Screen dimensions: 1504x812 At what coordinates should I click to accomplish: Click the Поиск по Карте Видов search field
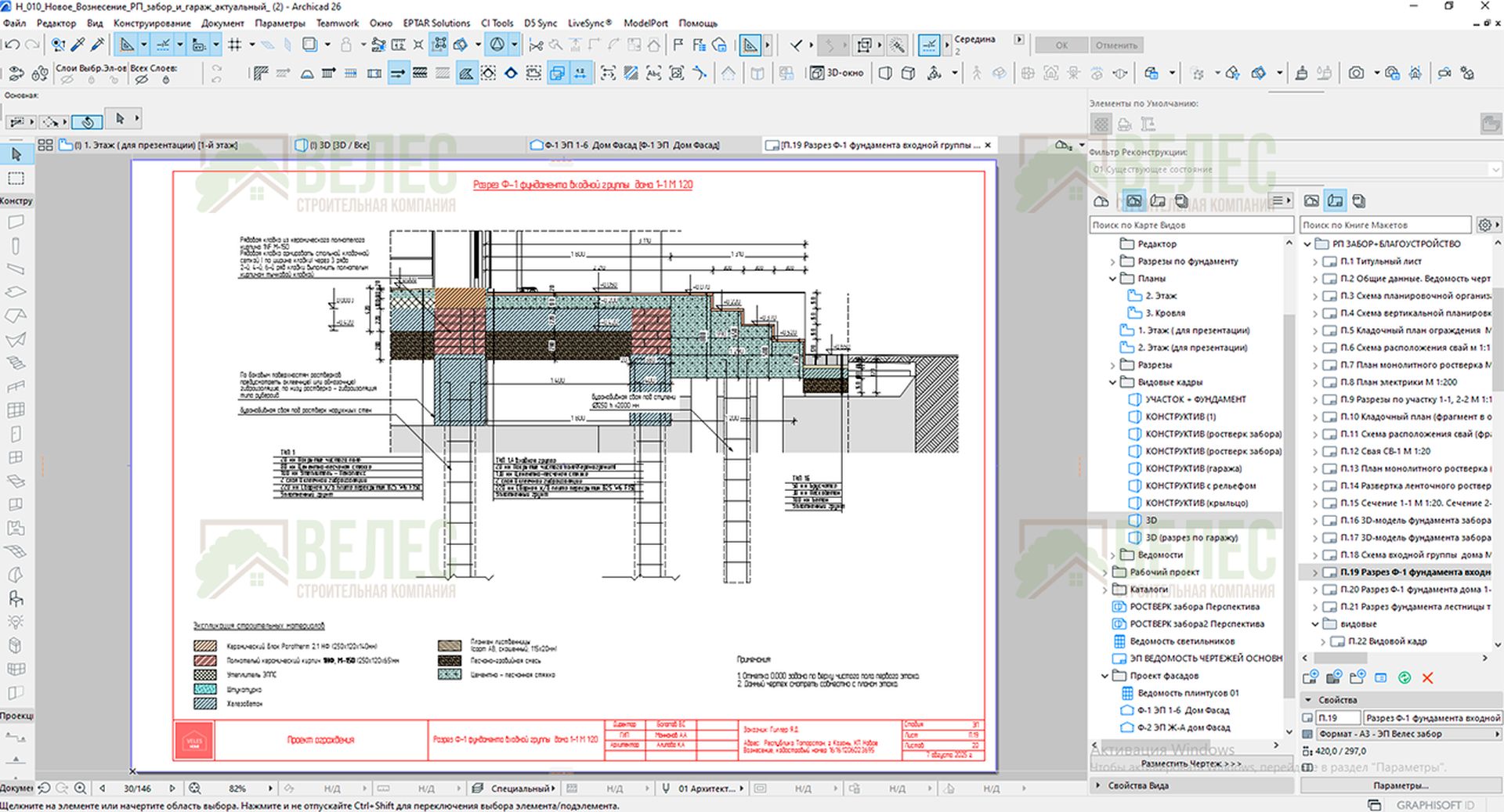[1191, 226]
